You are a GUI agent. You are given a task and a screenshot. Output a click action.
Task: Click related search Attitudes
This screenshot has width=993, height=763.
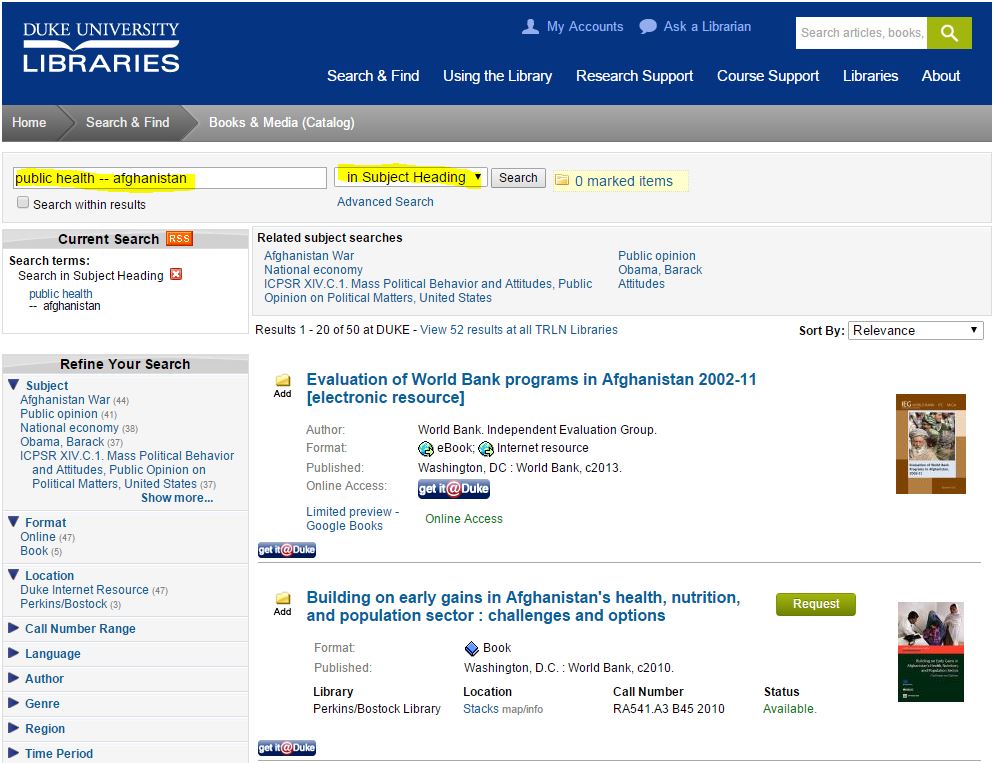click(x=642, y=283)
